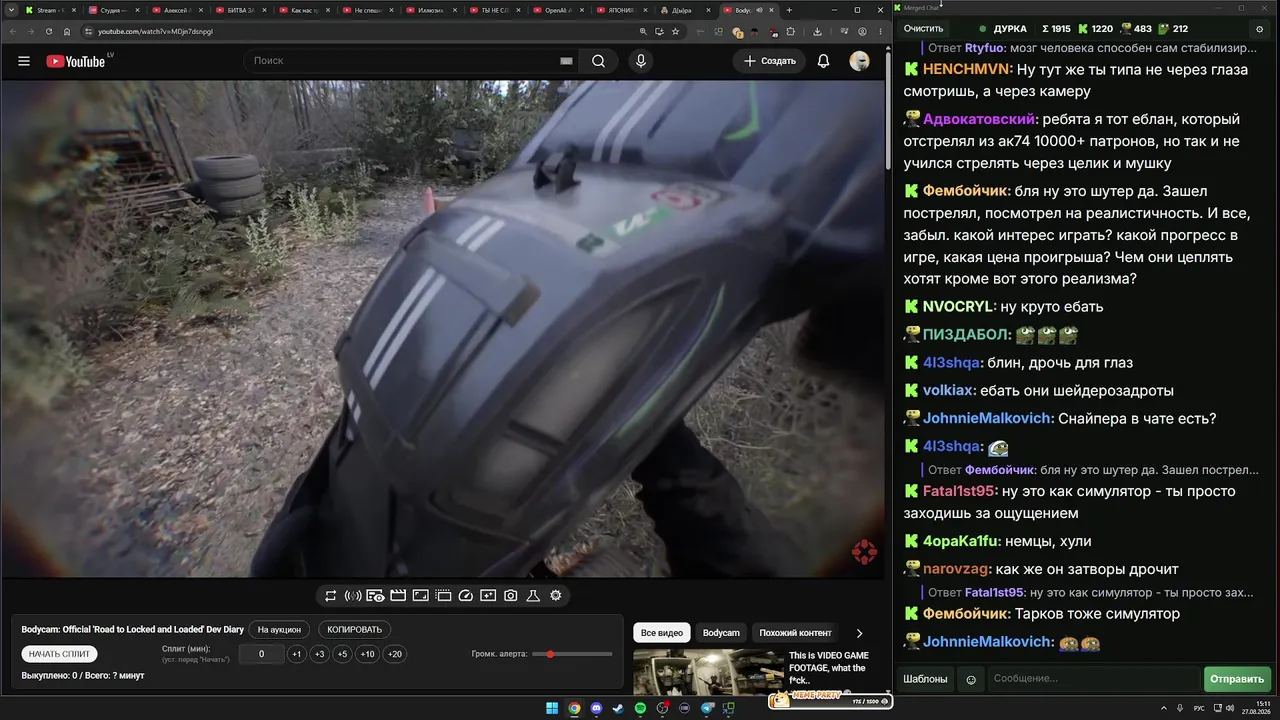This screenshot has width=1280, height=720.
Task: Click the split minutes input field
Action: [262, 654]
